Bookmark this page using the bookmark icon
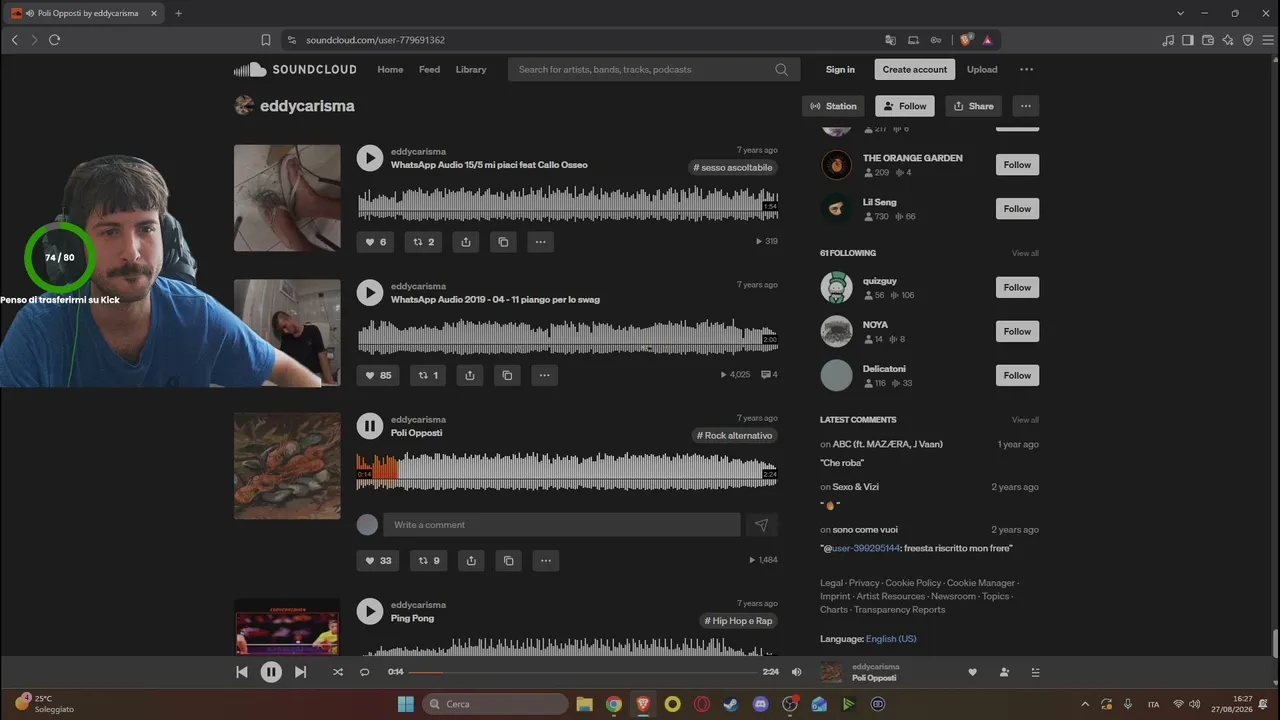 tap(266, 40)
